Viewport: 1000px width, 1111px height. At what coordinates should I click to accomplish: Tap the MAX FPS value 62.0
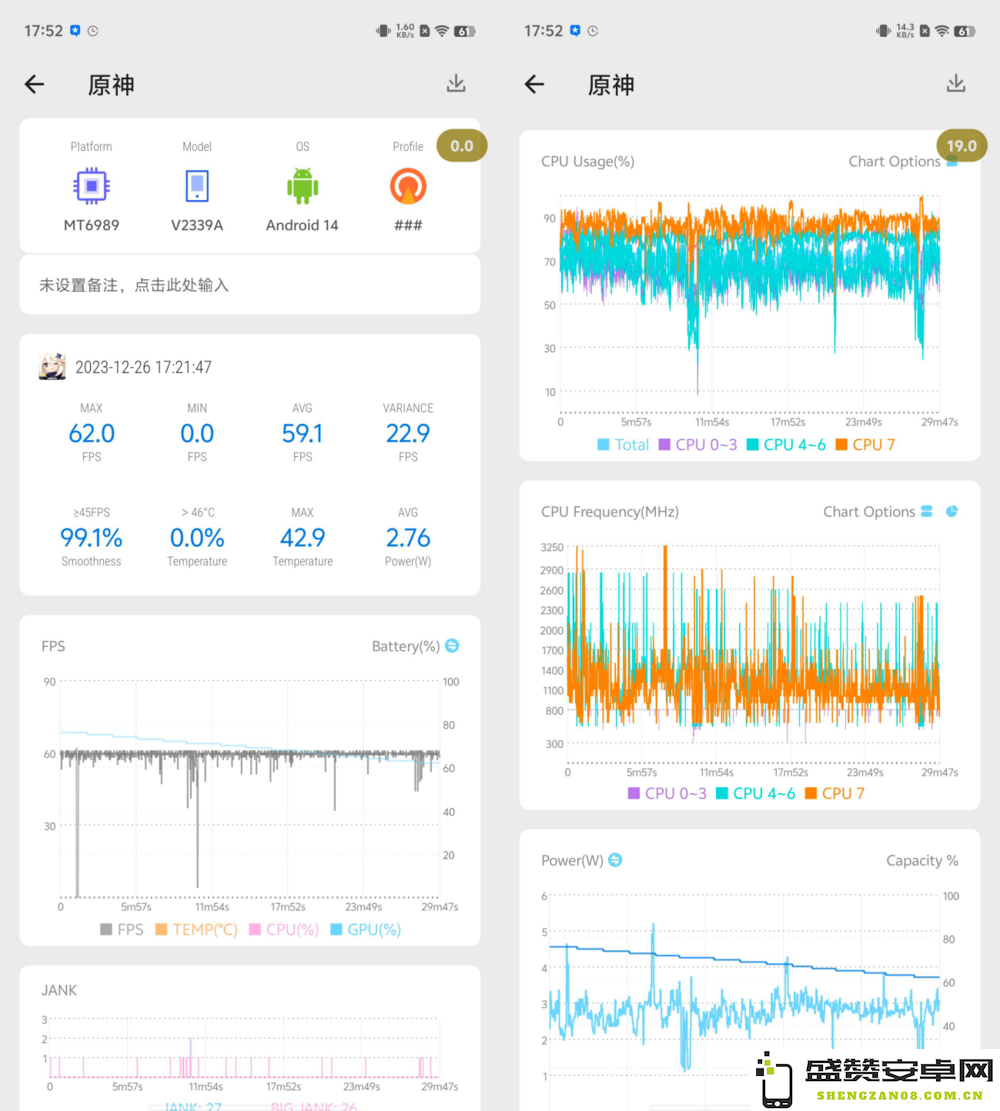click(91, 433)
